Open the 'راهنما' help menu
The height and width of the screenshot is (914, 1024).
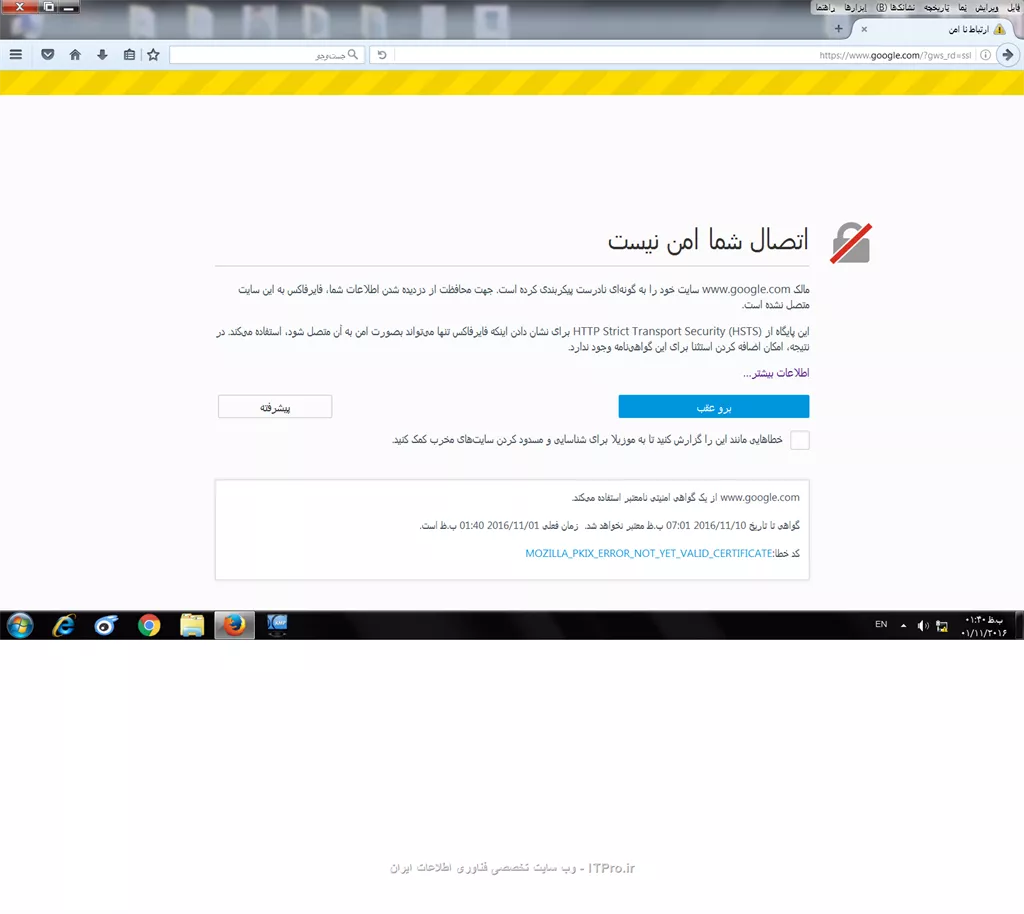pyautogui.click(x=825, y=7)
